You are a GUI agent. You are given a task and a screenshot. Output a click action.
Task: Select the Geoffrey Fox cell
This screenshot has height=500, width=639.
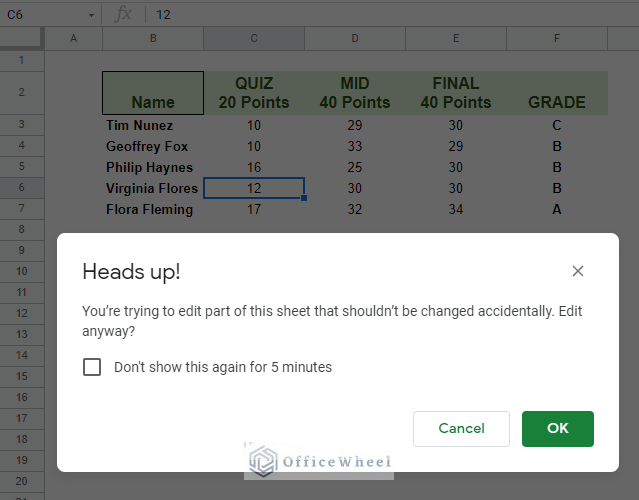point(153,146)
